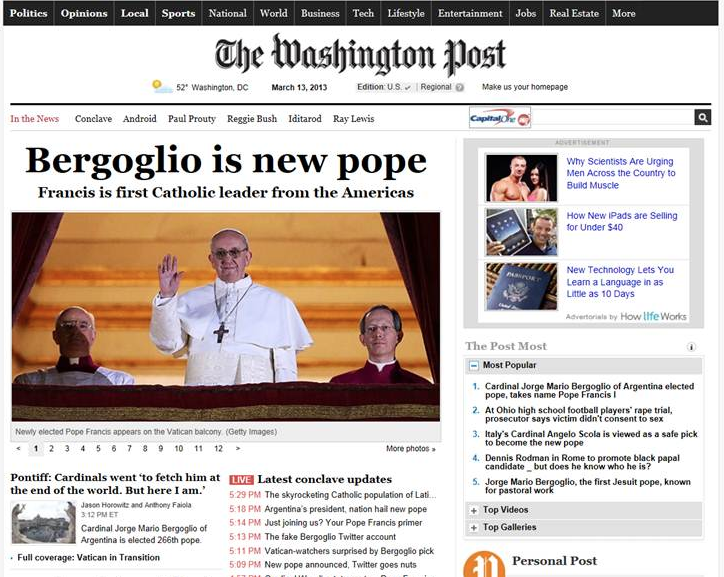
Task: Select the Sports navigation tab
Action: click(x=178, y=13)
